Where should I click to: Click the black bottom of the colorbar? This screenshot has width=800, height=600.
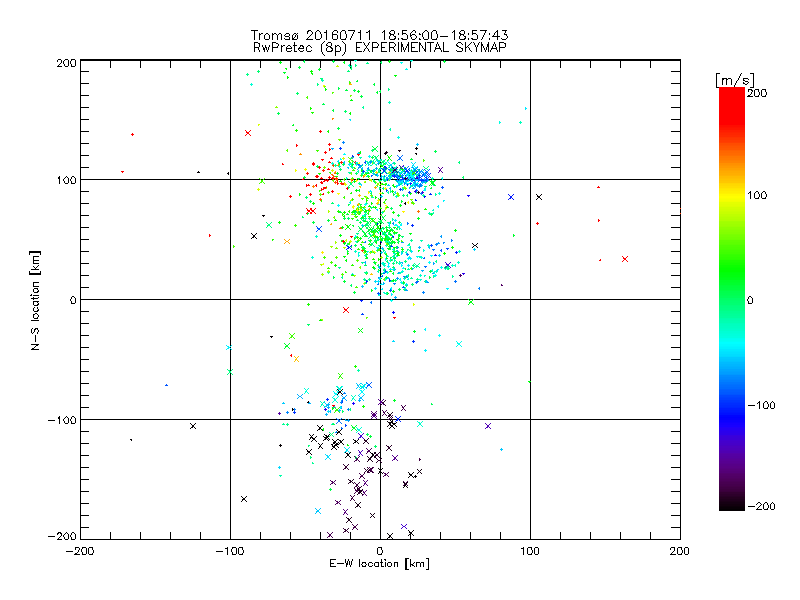pos(732,505)
